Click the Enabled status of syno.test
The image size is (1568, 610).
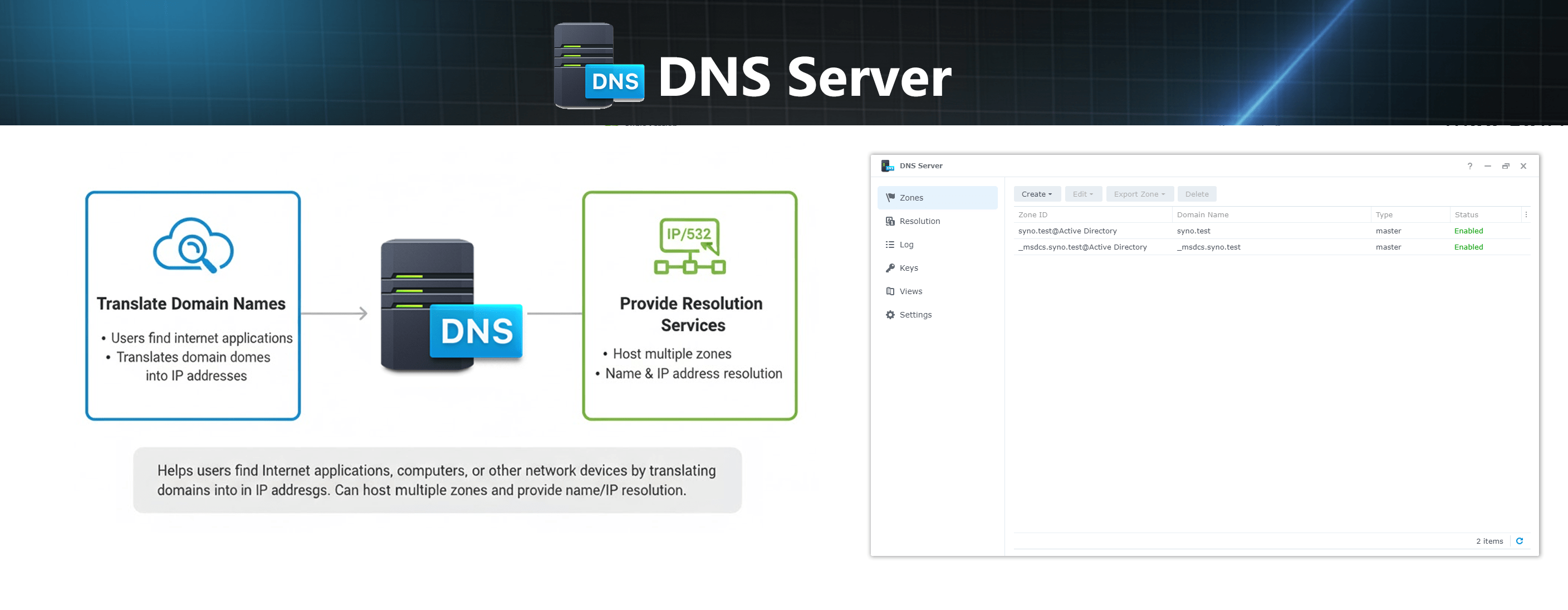pos(1468,231)
